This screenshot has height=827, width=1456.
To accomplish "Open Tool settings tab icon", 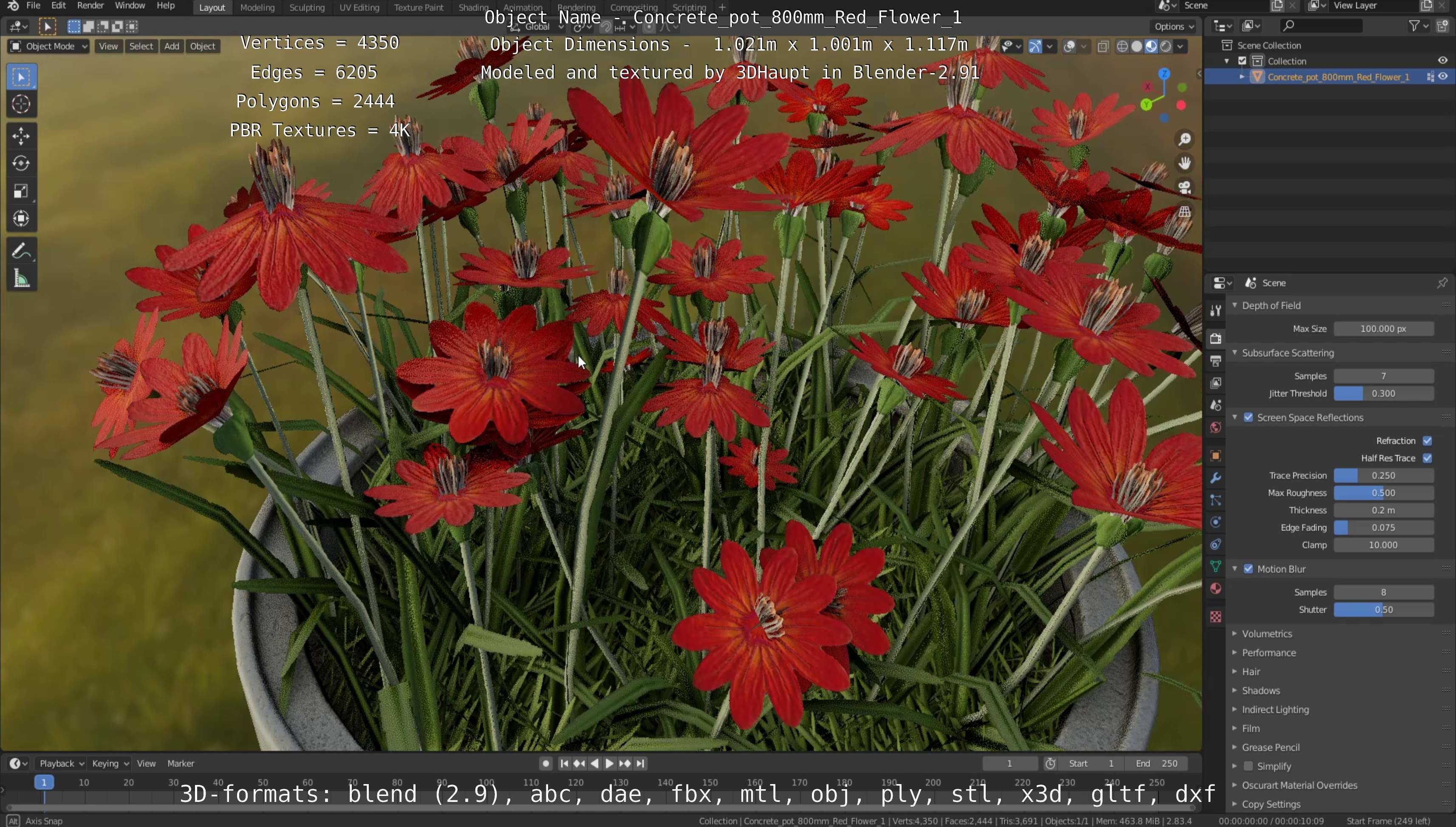I will point(1215,310).
